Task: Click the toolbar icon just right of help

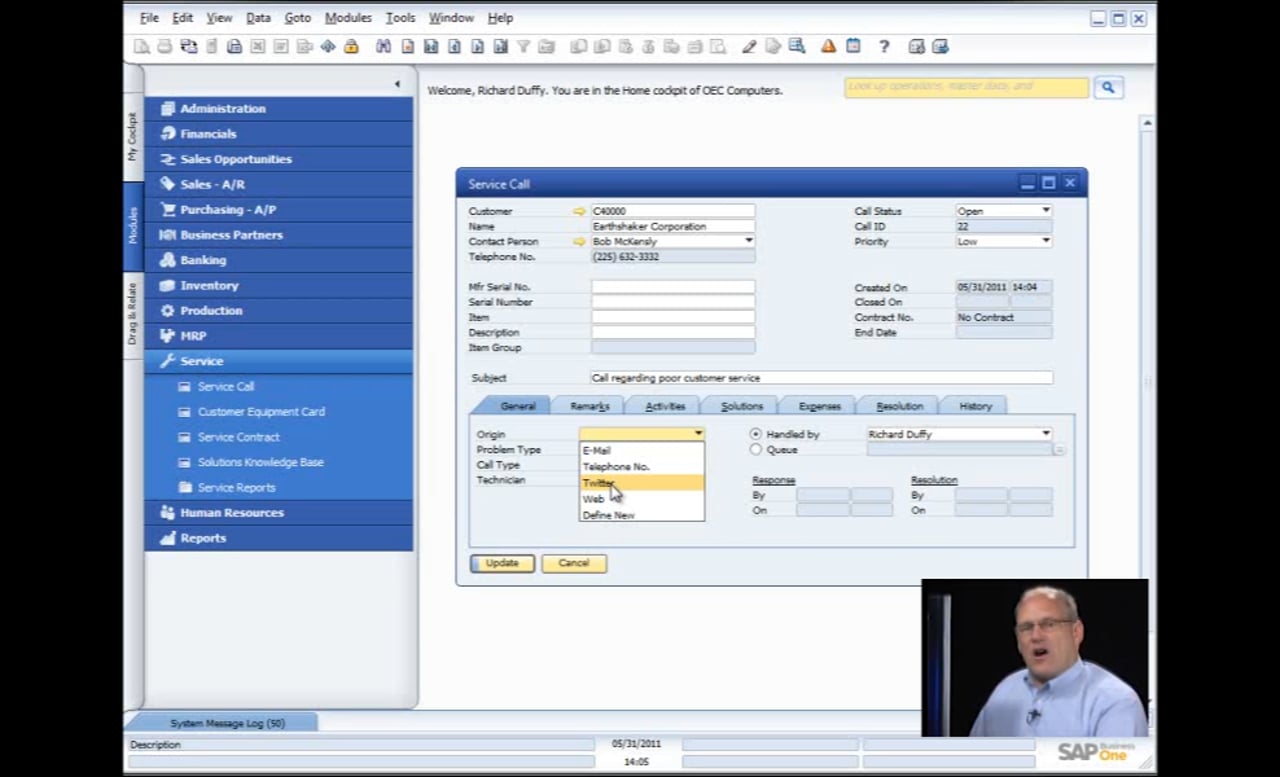Action: tap(916, 47)
